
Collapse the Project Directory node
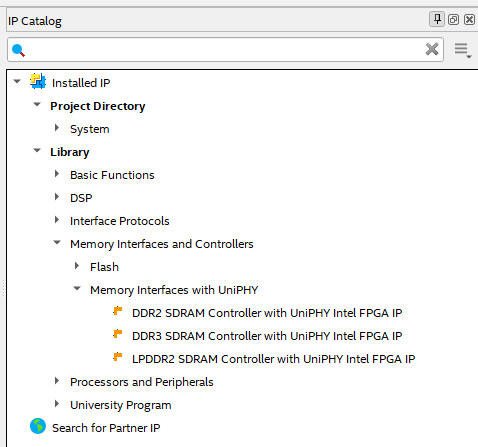click(37, 105)
